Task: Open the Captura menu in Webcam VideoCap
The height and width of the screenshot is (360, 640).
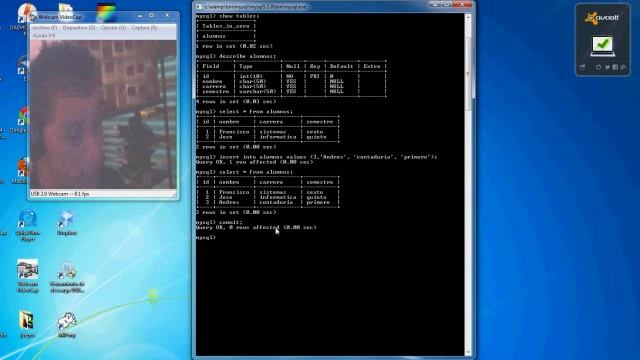Action: [144, 28]
